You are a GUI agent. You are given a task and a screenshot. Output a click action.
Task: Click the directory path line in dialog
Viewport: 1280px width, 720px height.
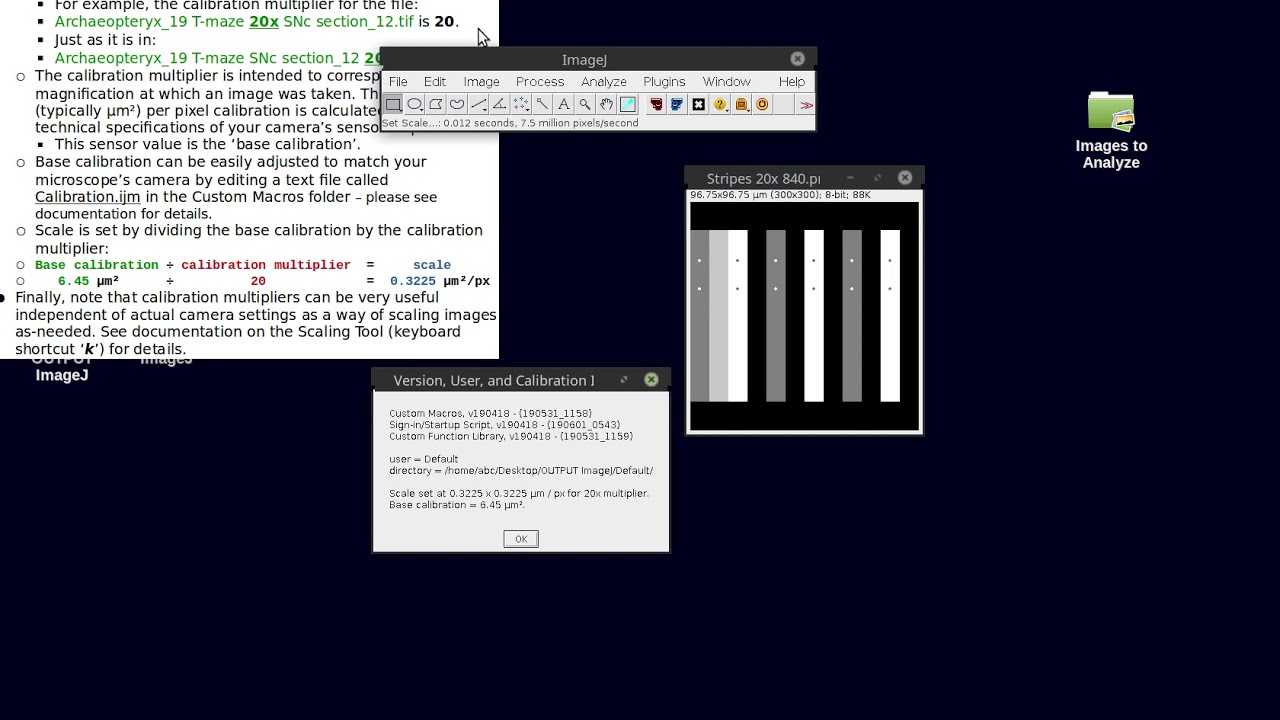521,470
